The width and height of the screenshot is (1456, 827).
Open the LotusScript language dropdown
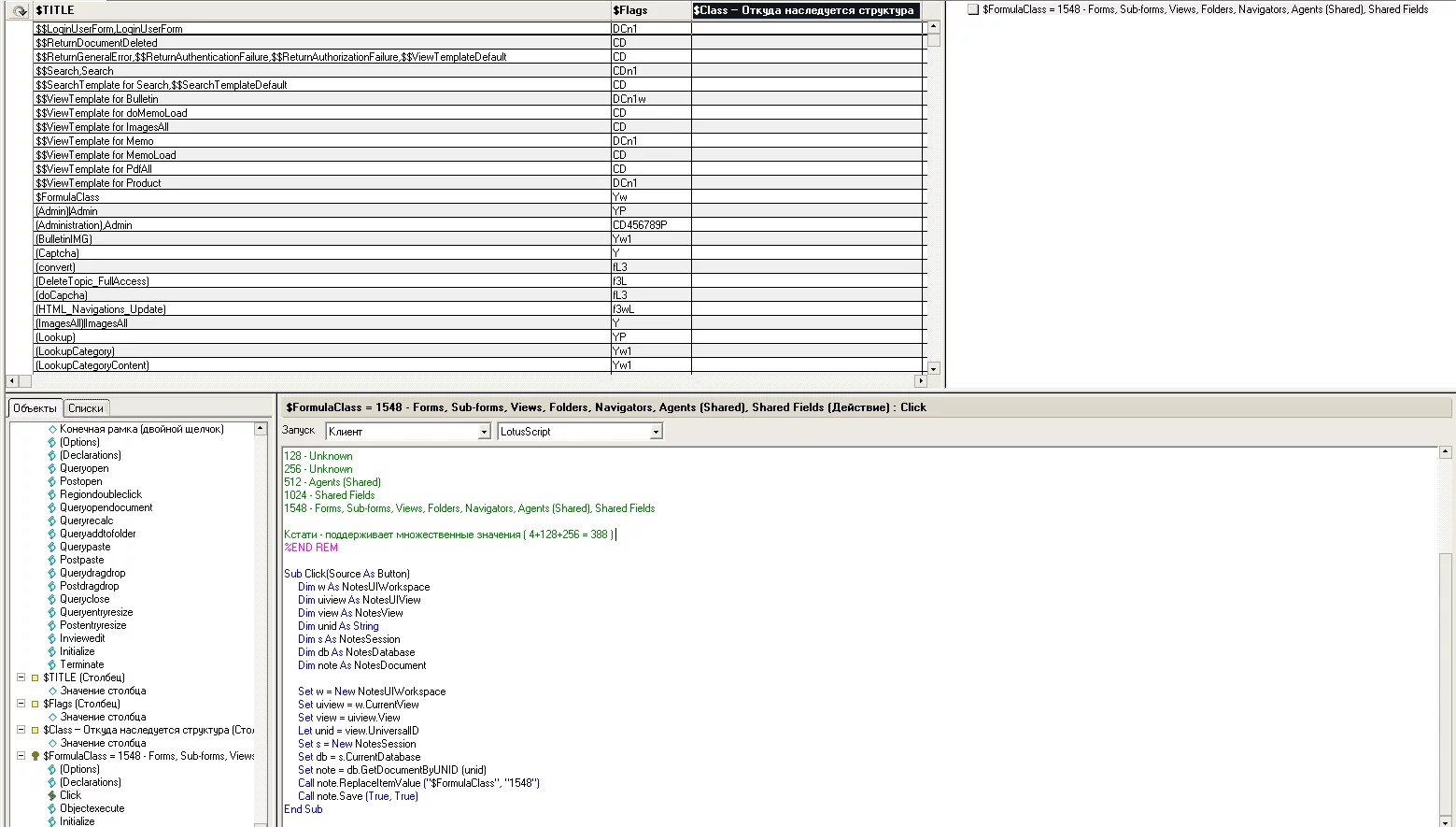pos(656,432)
